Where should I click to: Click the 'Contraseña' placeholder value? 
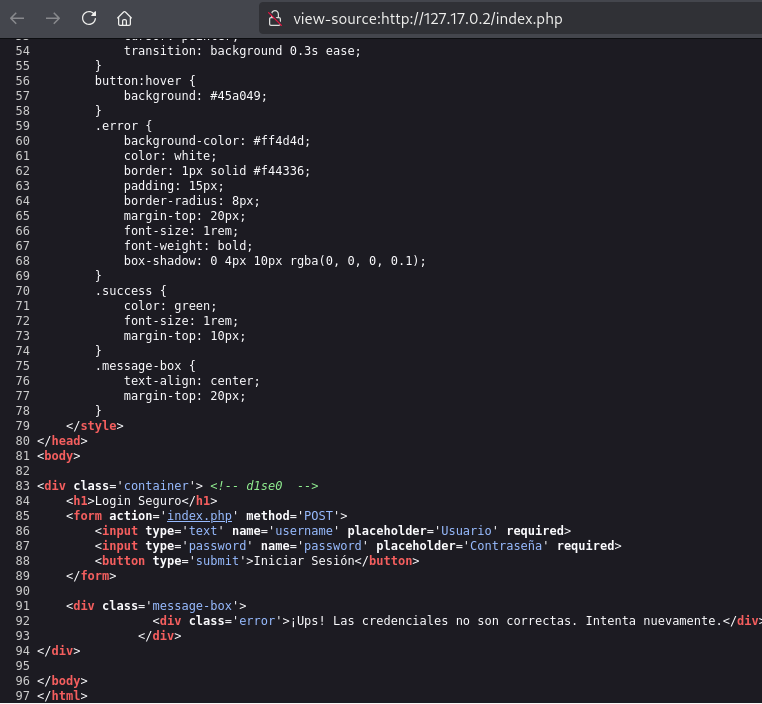pos(505,546)
